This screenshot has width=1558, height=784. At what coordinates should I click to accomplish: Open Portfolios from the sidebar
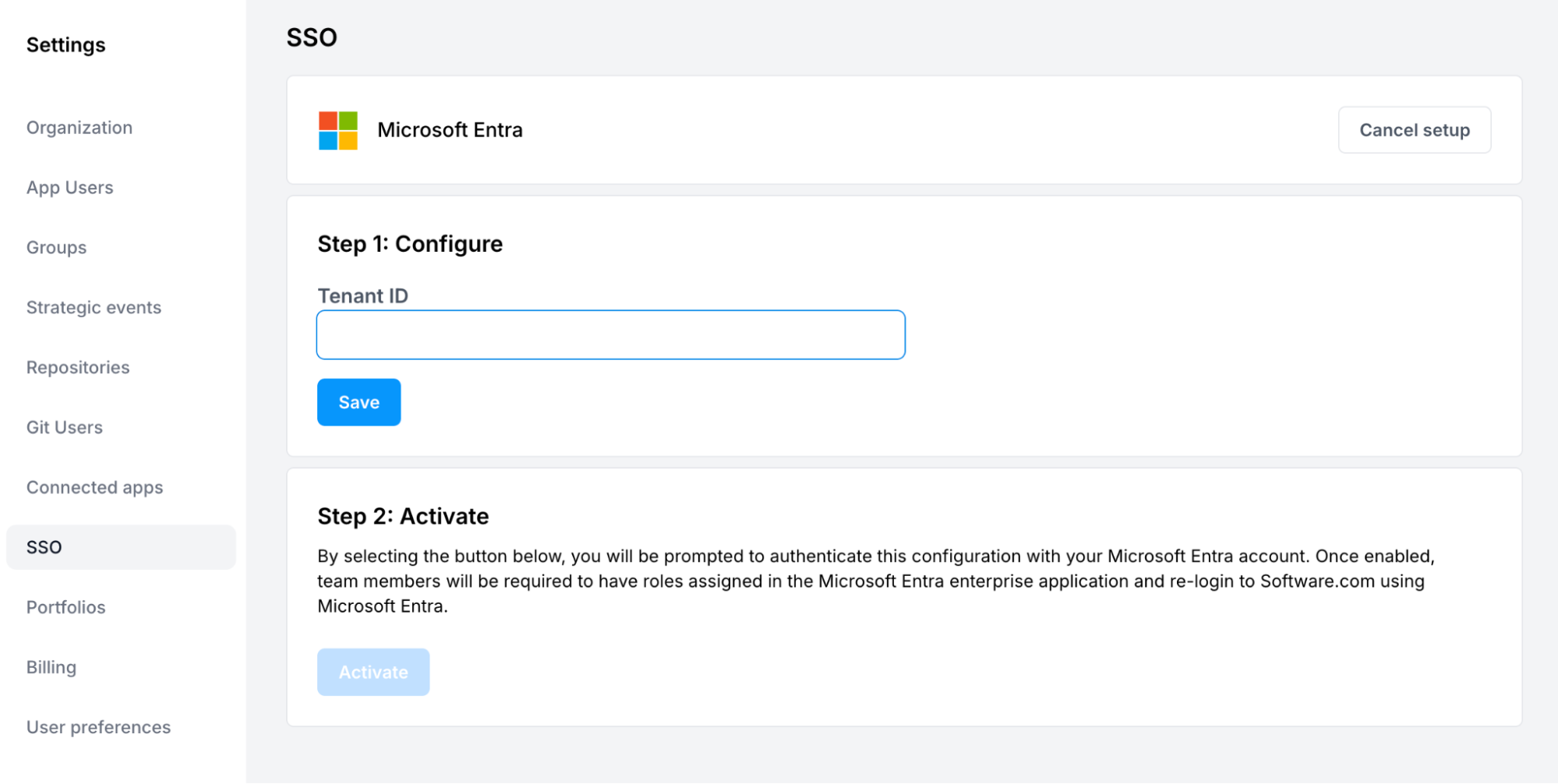[x=65, y=607]
